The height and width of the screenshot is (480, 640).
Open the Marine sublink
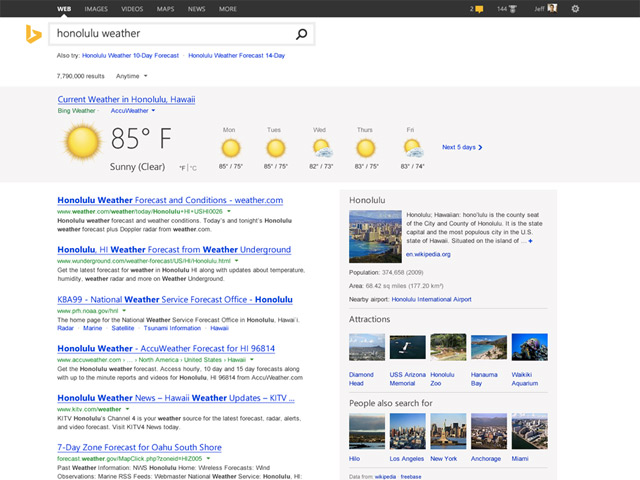click(93, 328)
